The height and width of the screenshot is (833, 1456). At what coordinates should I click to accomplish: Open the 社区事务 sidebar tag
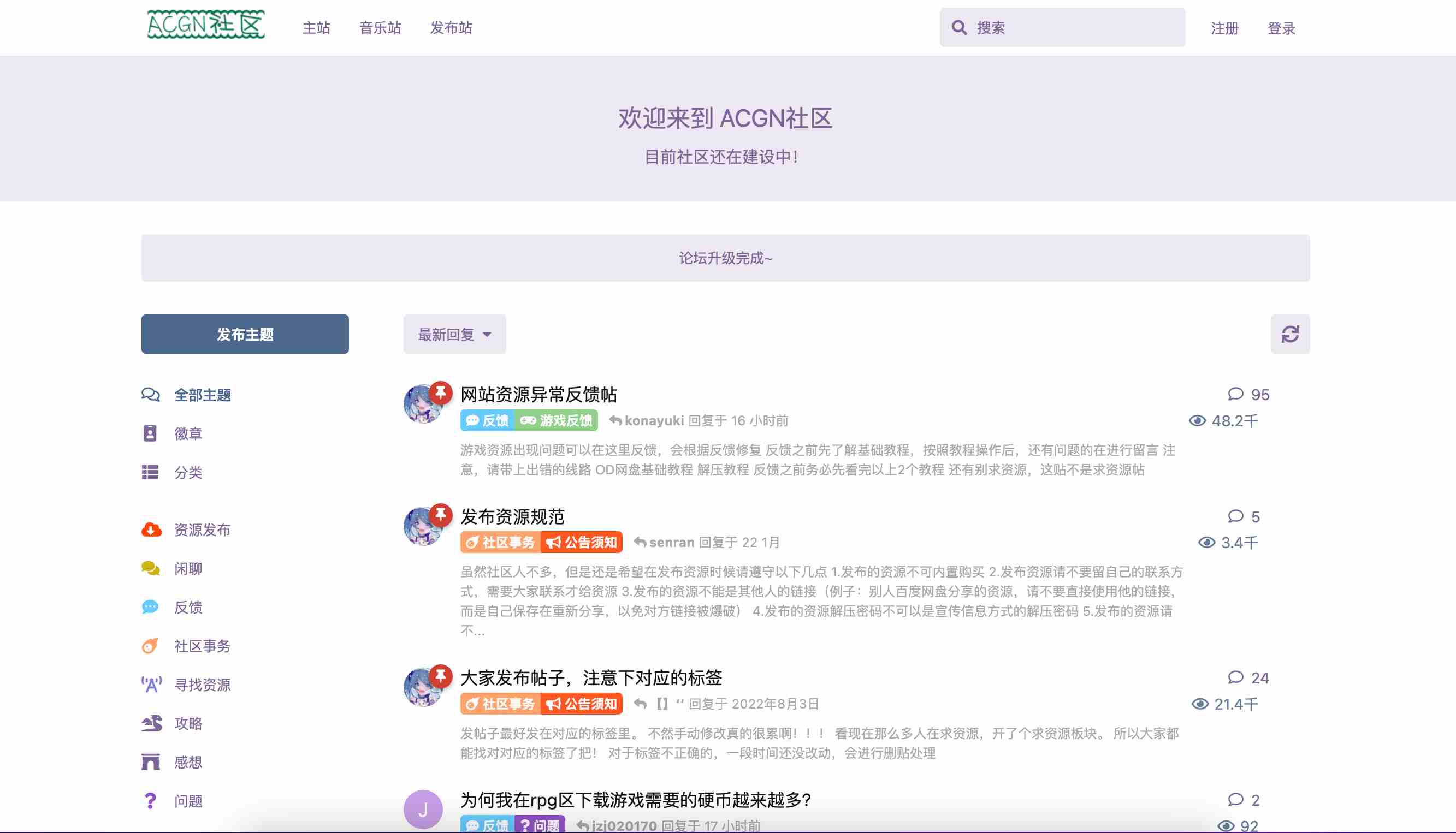(x=202, y=646)
